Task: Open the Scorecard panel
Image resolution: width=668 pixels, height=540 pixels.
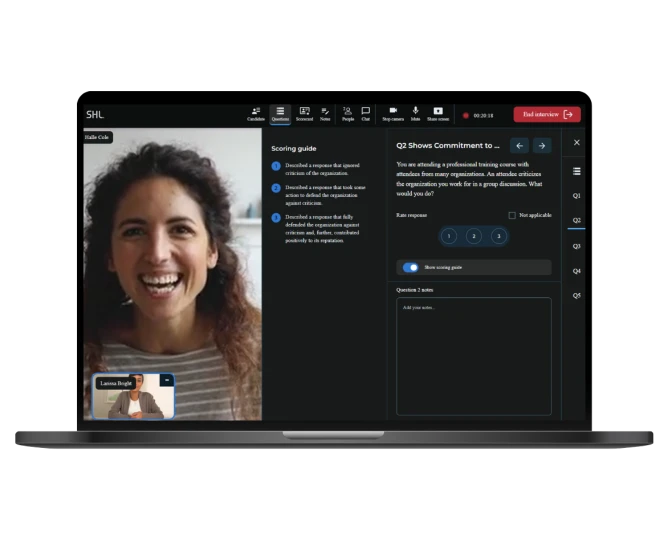Action: point(304,114)
